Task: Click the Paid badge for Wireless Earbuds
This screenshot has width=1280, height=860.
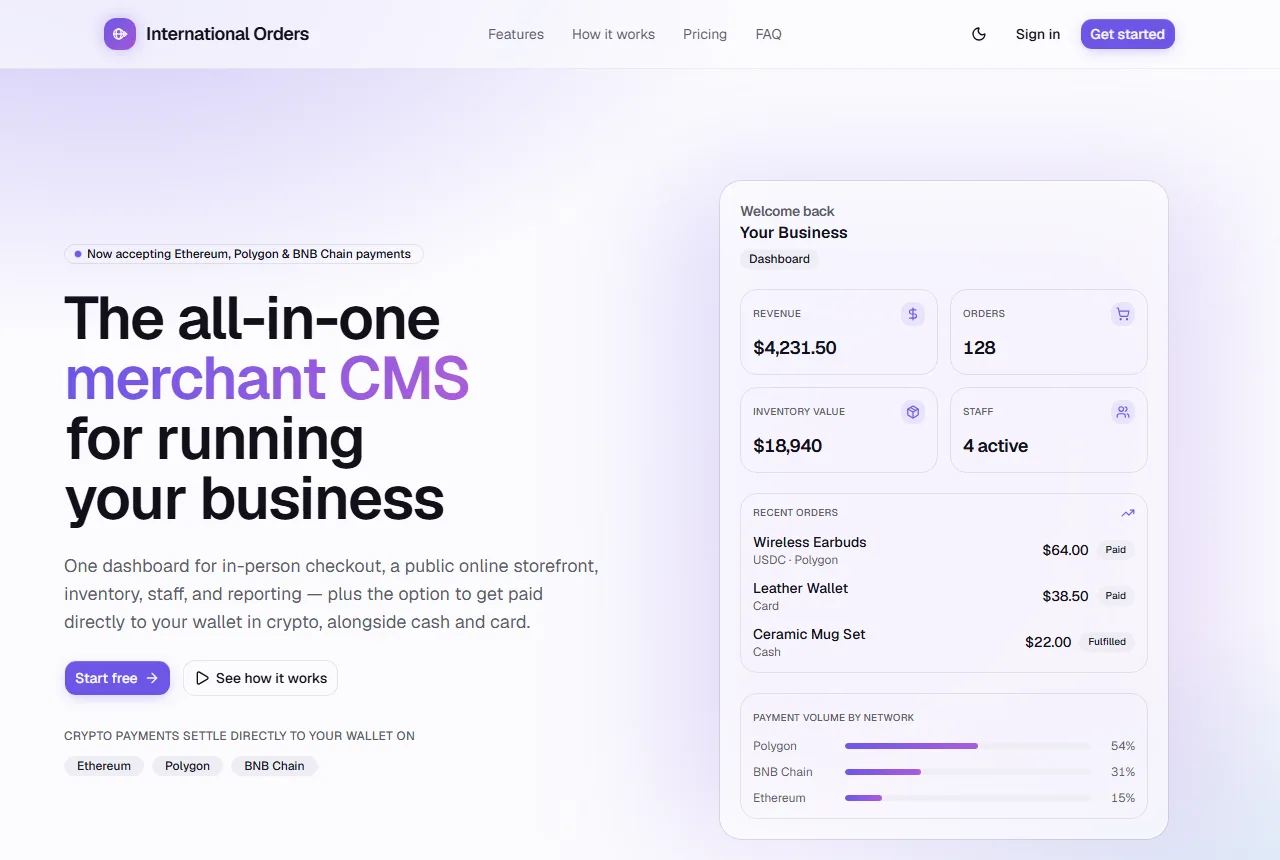Action: pyautogui.click(x=1116, y=550)
